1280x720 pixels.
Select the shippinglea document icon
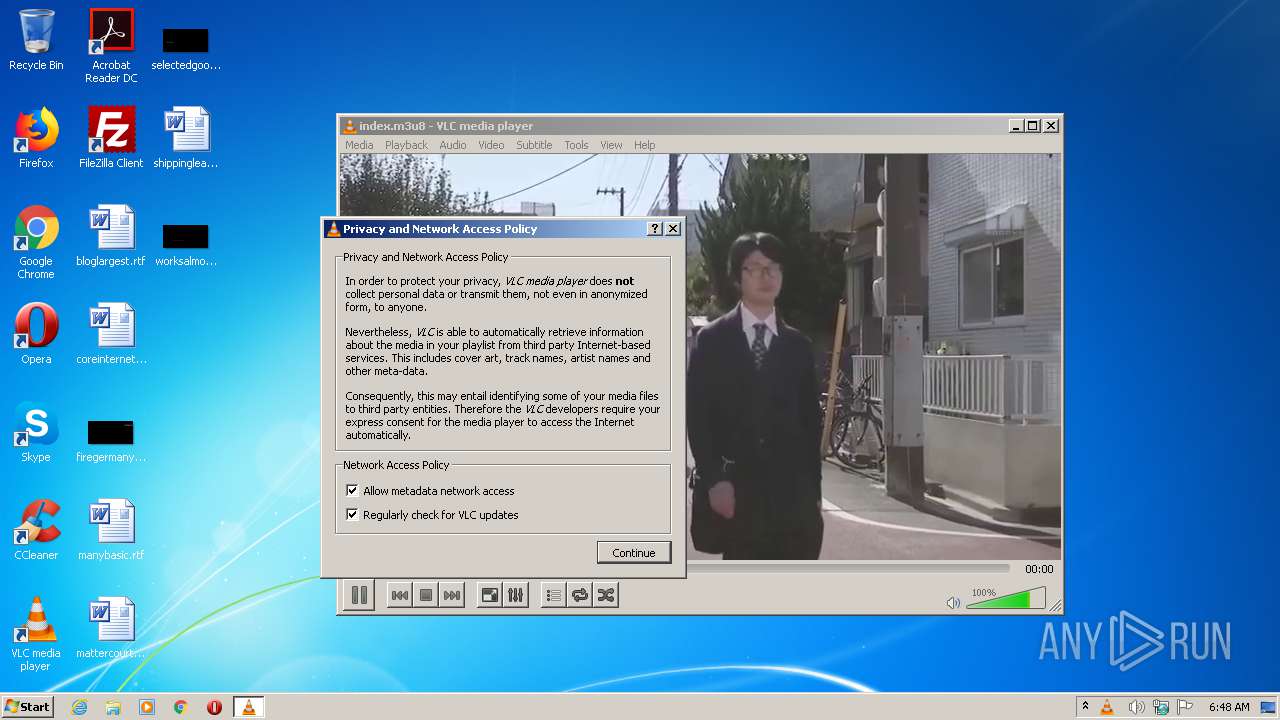[x=186, y=138]
